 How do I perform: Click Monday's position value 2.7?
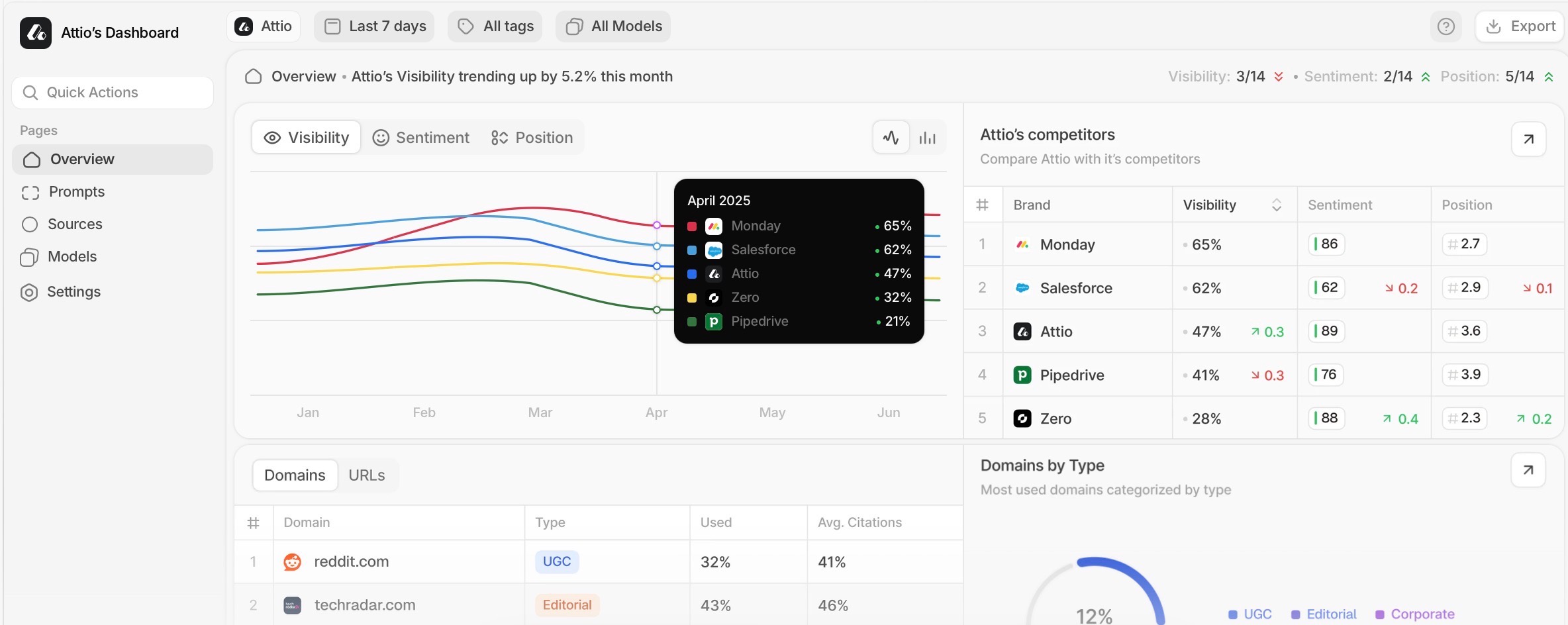(x=1465, y=244)
